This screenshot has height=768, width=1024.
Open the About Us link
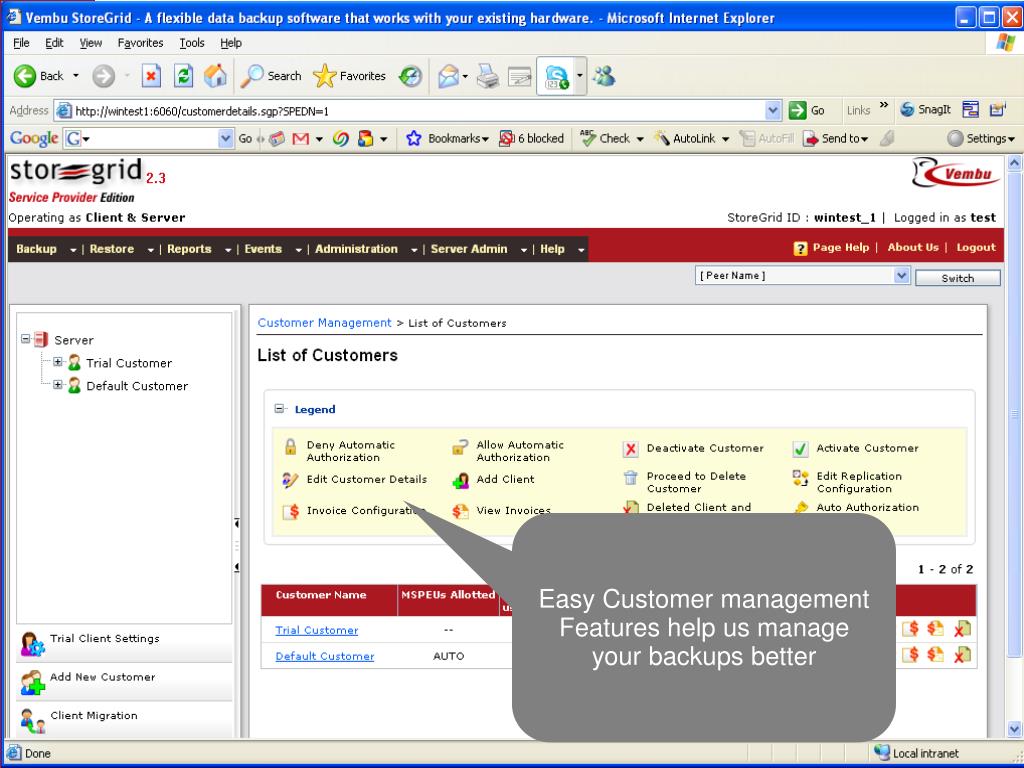coord(913,248)
